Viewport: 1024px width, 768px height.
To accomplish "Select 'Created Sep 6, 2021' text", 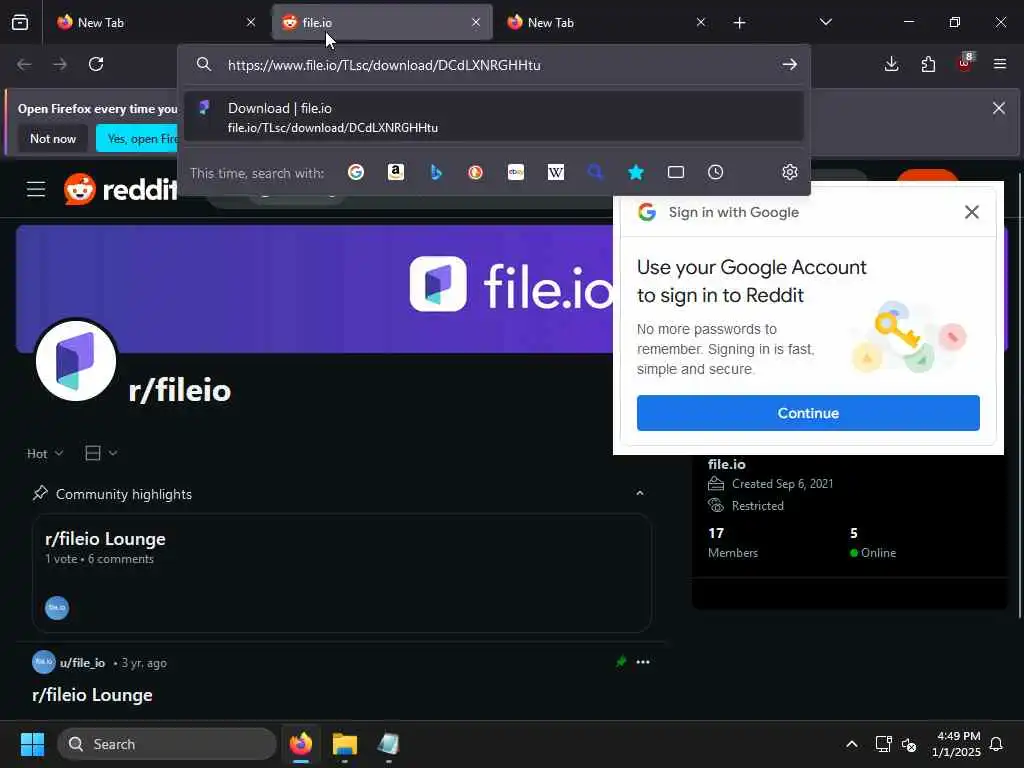I will [782, 484].
